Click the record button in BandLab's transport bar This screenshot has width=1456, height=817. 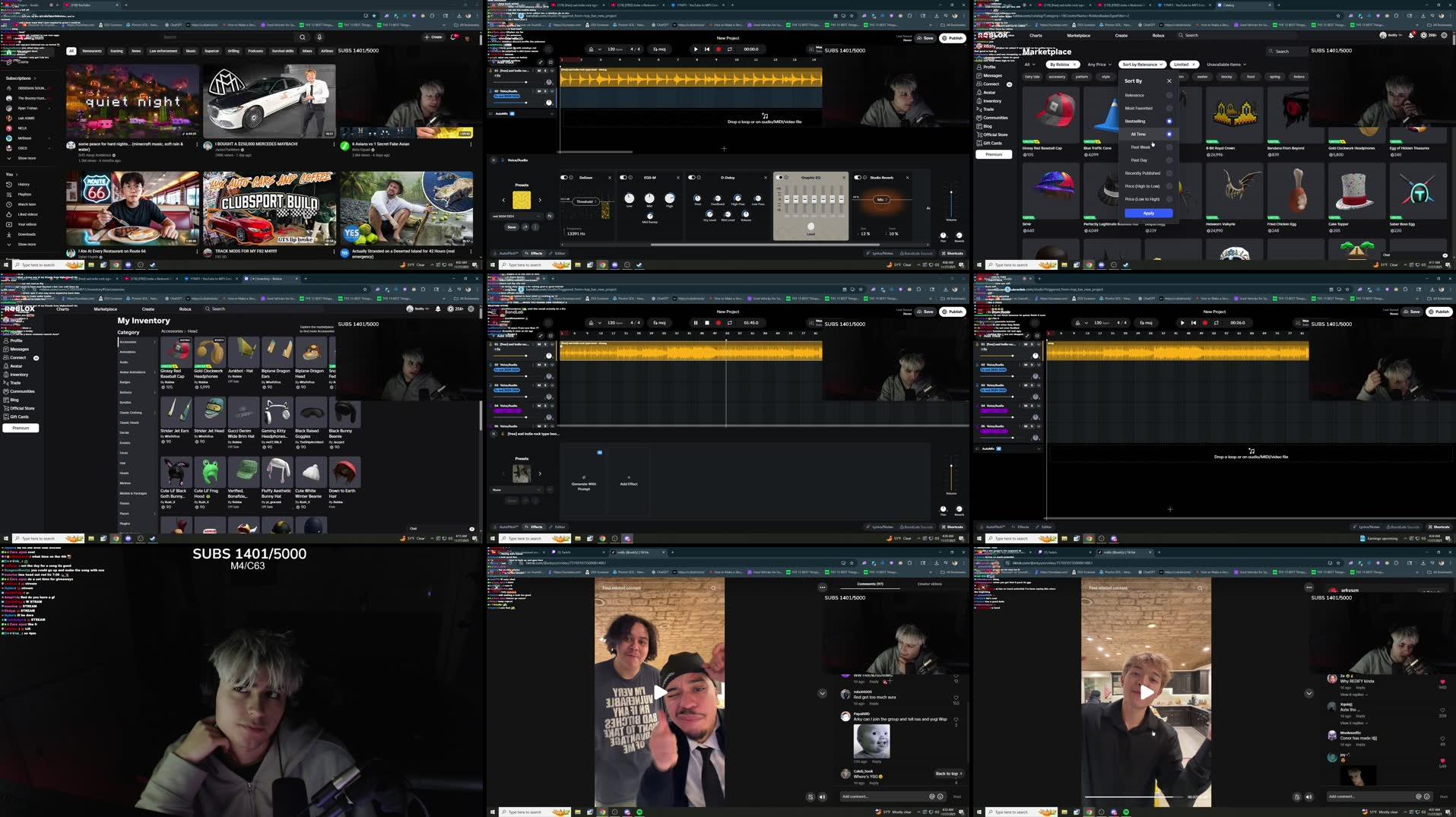[x=717, y=49]
